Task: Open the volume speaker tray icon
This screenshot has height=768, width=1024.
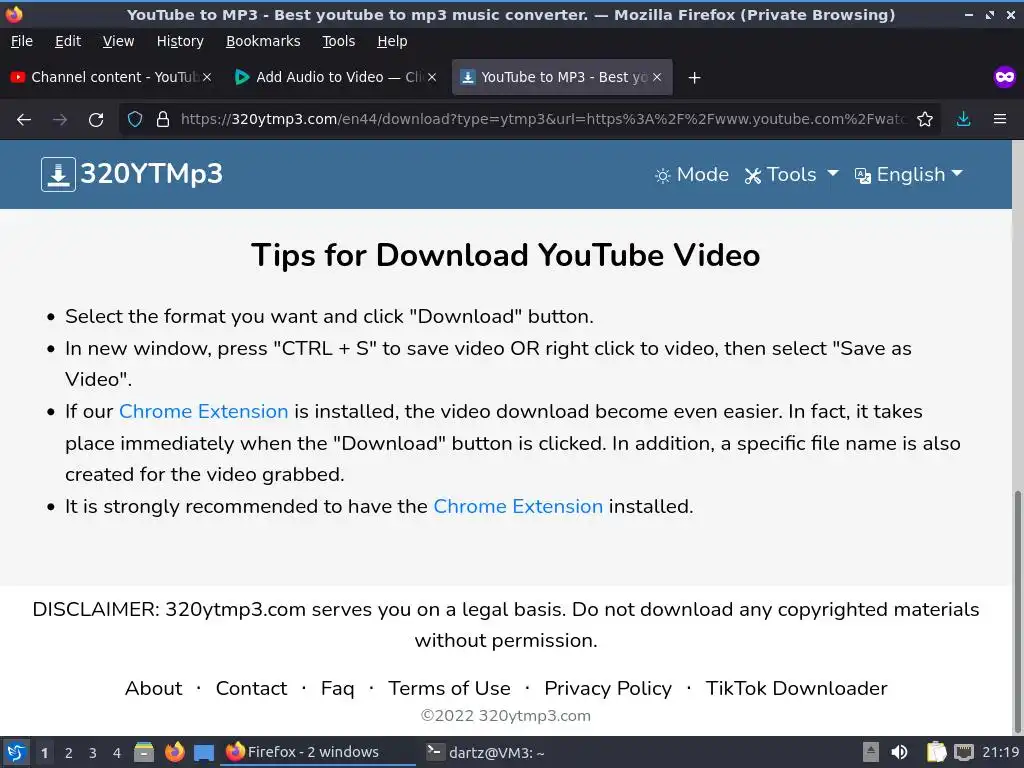Action: pos(899,752)
